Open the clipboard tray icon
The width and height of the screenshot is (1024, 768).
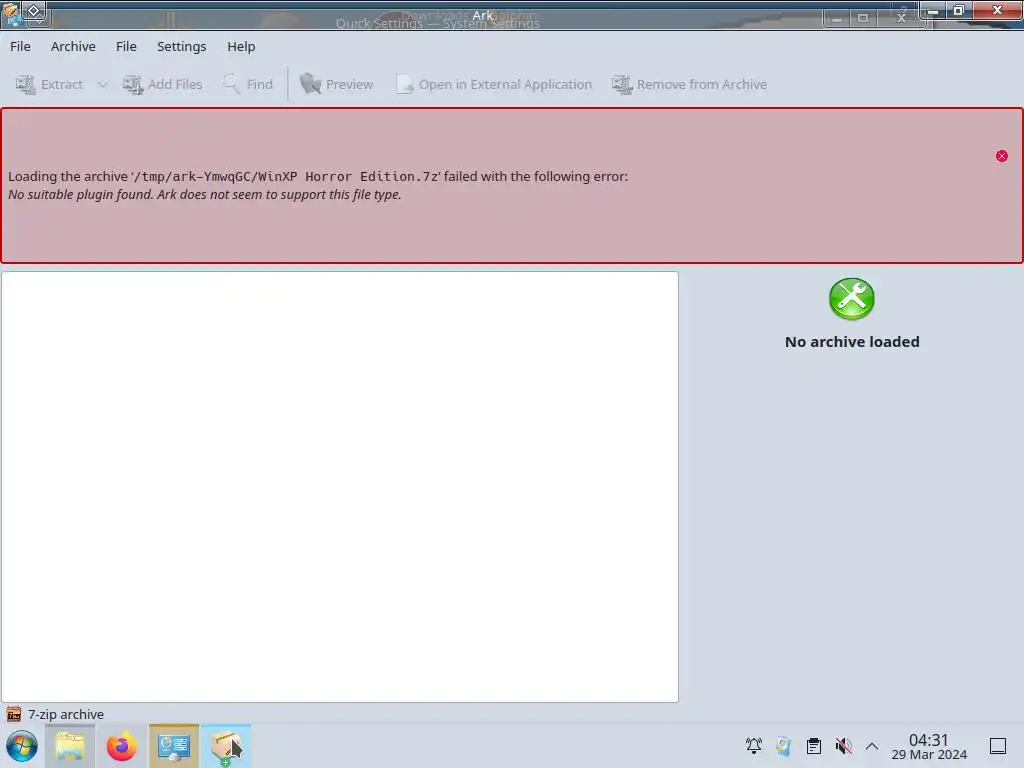click(x=814, y=746)
